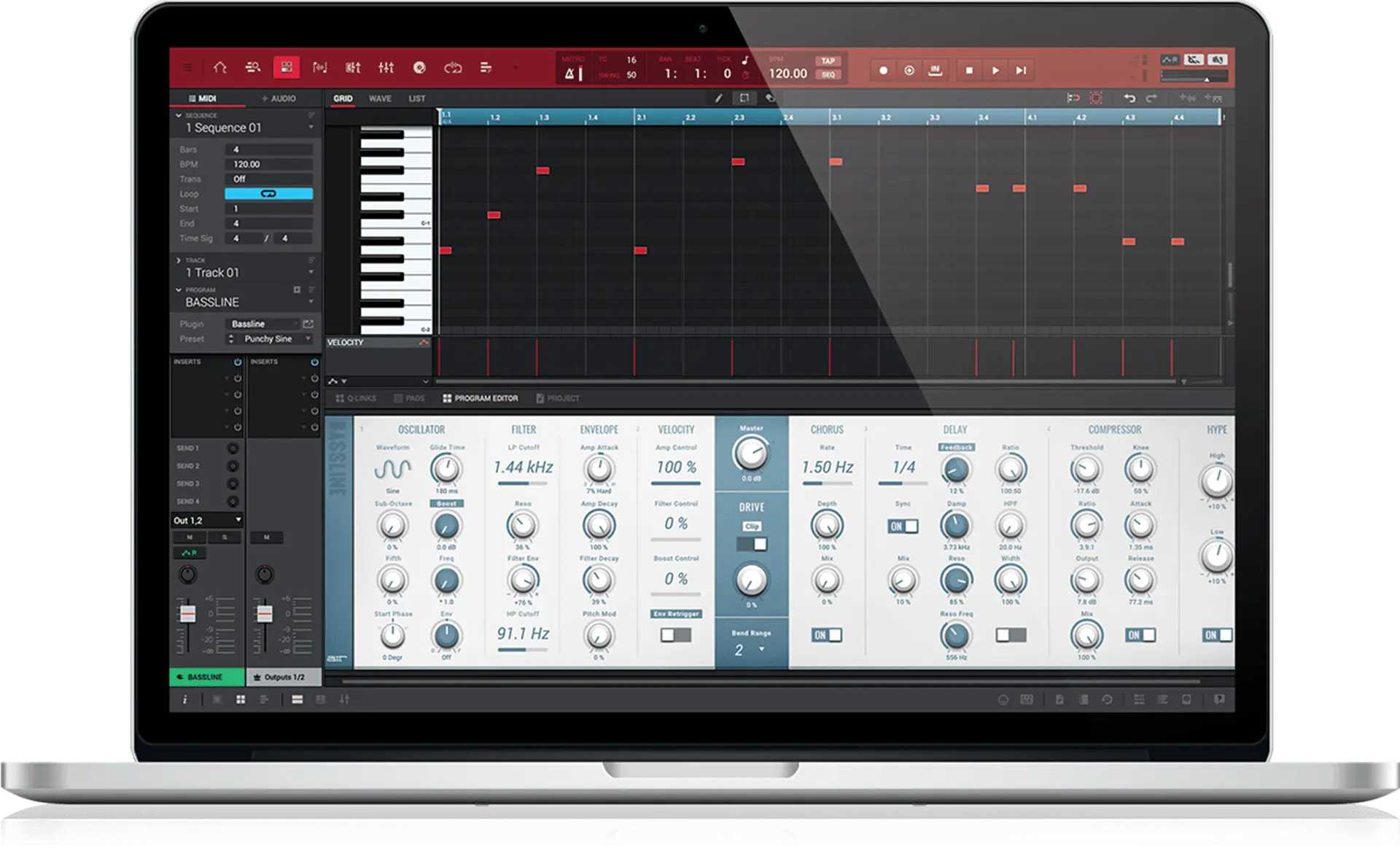This screenshot has height=848, width=1400.
Task: Click the undo arrow icon
Action: point(1129,98)
